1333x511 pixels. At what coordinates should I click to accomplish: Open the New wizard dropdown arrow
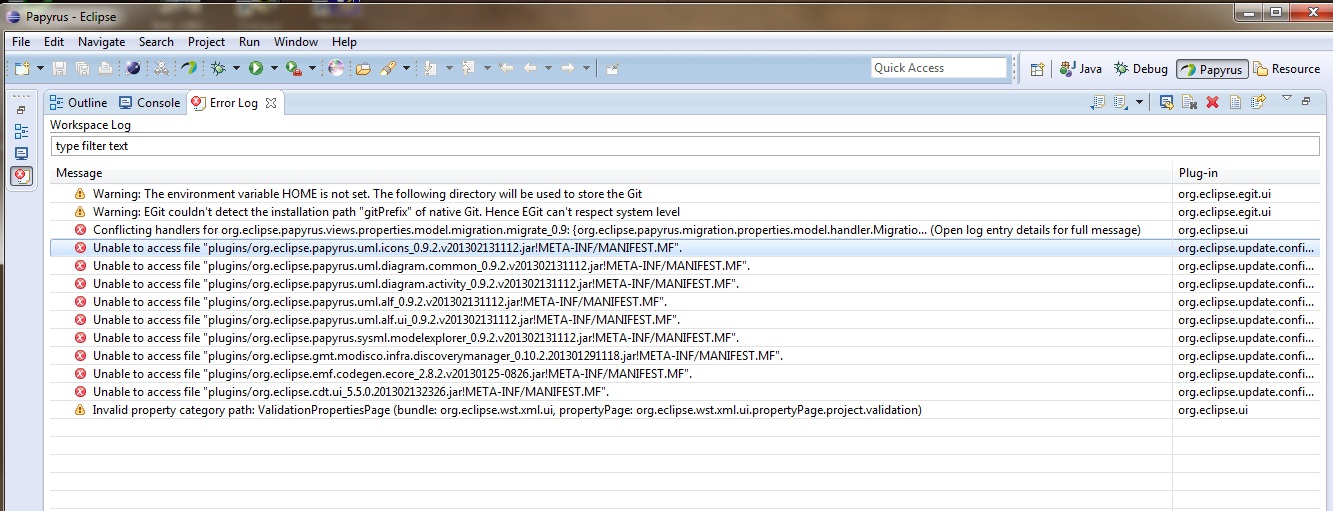tap(40, 68)
